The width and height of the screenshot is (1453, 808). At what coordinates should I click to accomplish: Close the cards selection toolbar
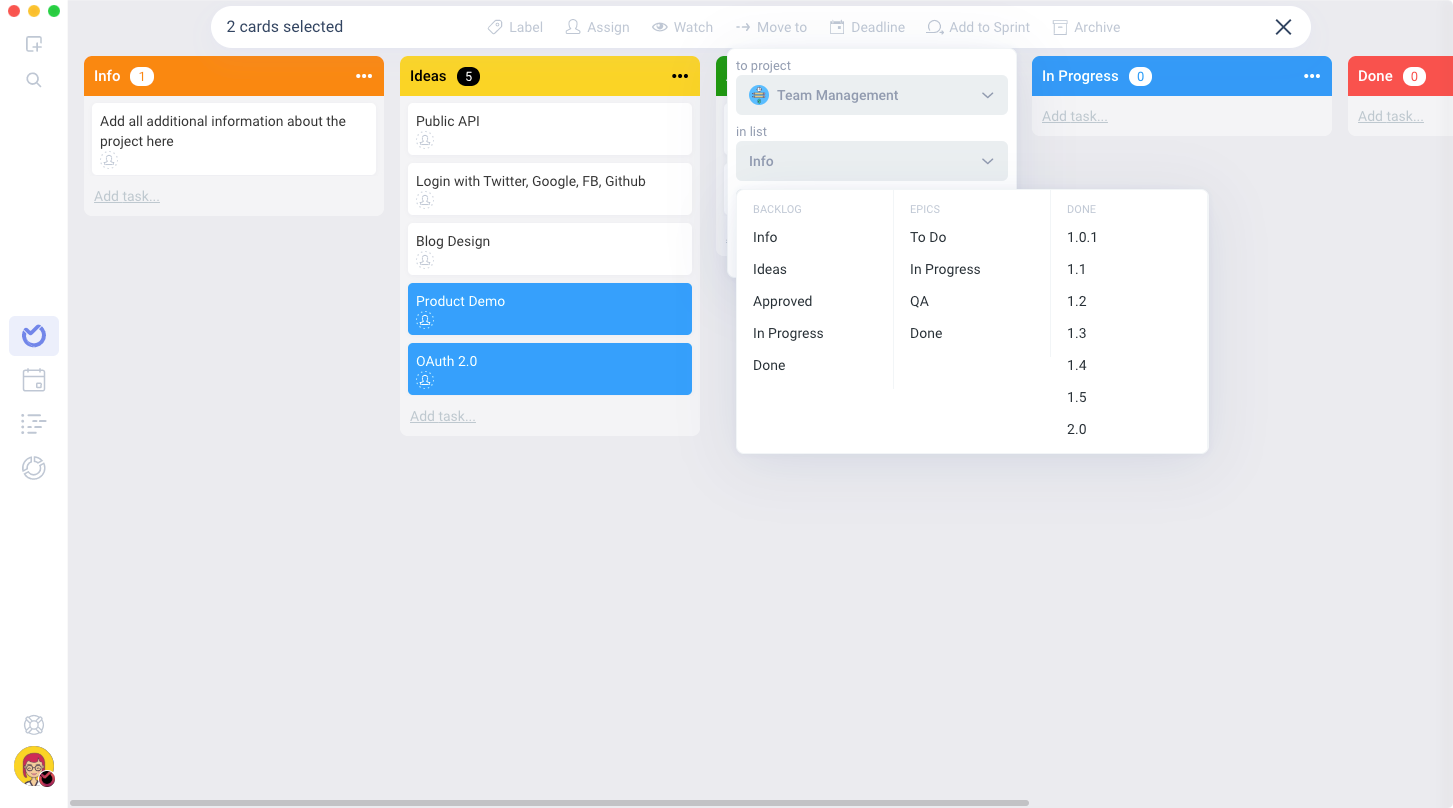click(1283, 27)
